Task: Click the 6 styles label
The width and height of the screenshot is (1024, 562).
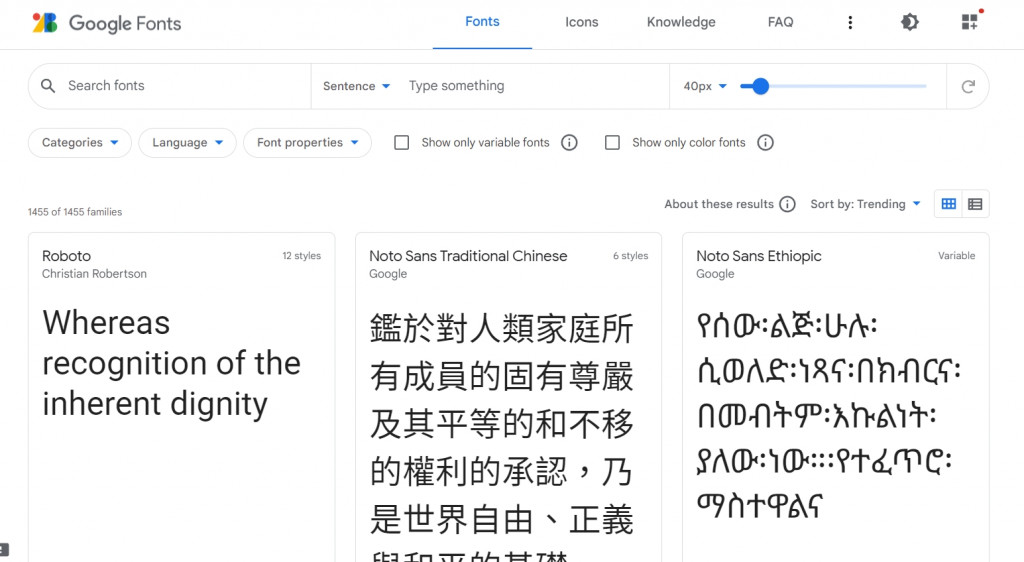Action: (x=631, y=256)
